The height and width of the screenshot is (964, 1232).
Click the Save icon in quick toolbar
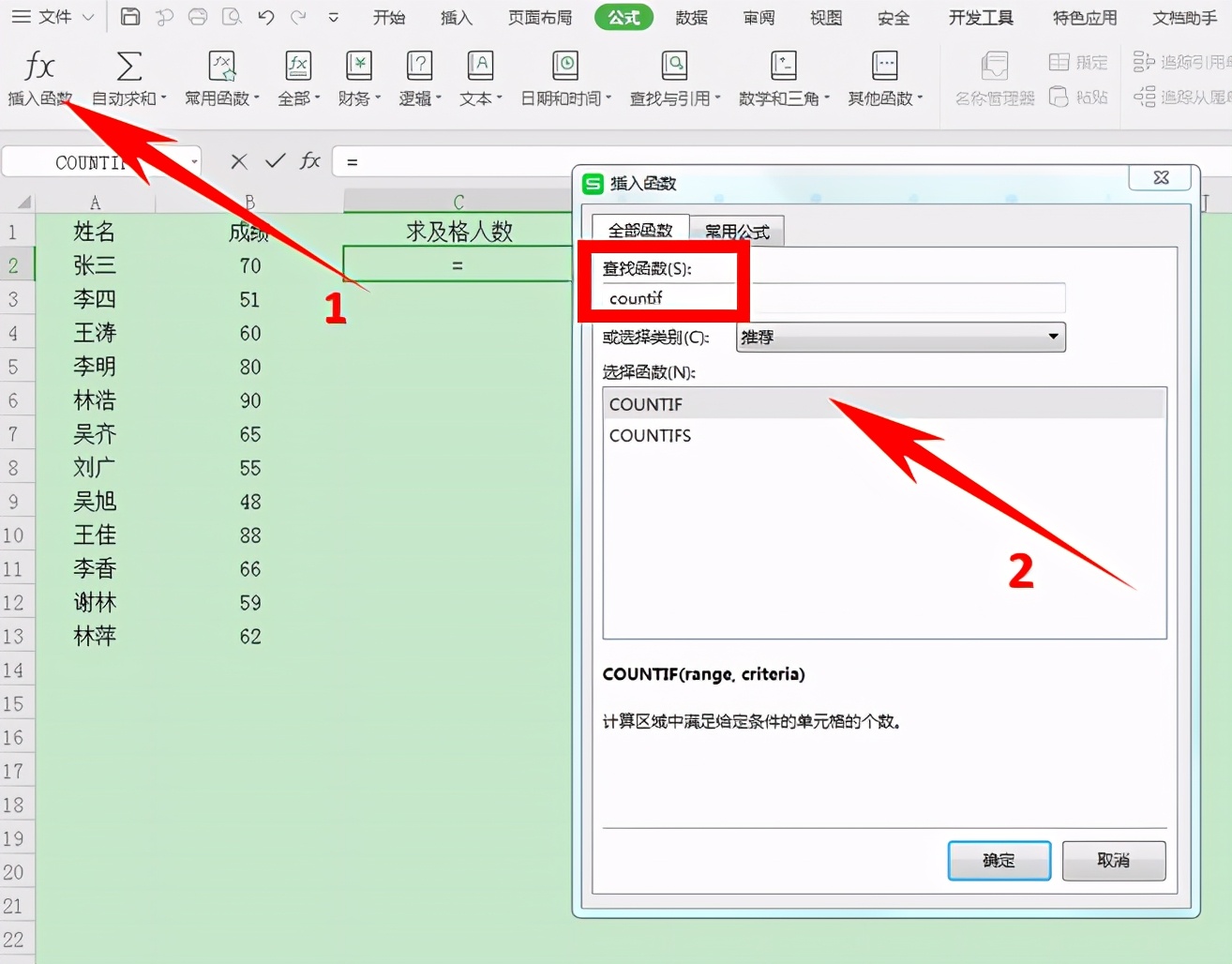pyautogui.click(x=130, y=17)
